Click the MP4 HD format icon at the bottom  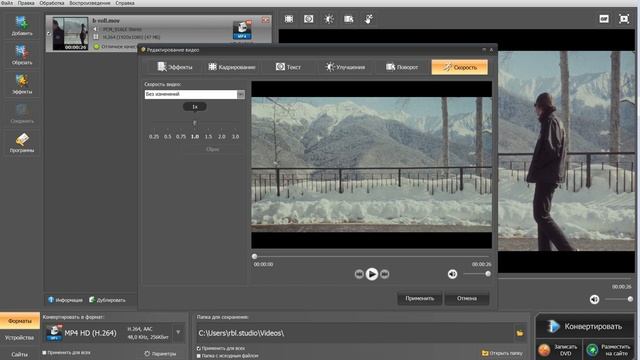(54, 333)
